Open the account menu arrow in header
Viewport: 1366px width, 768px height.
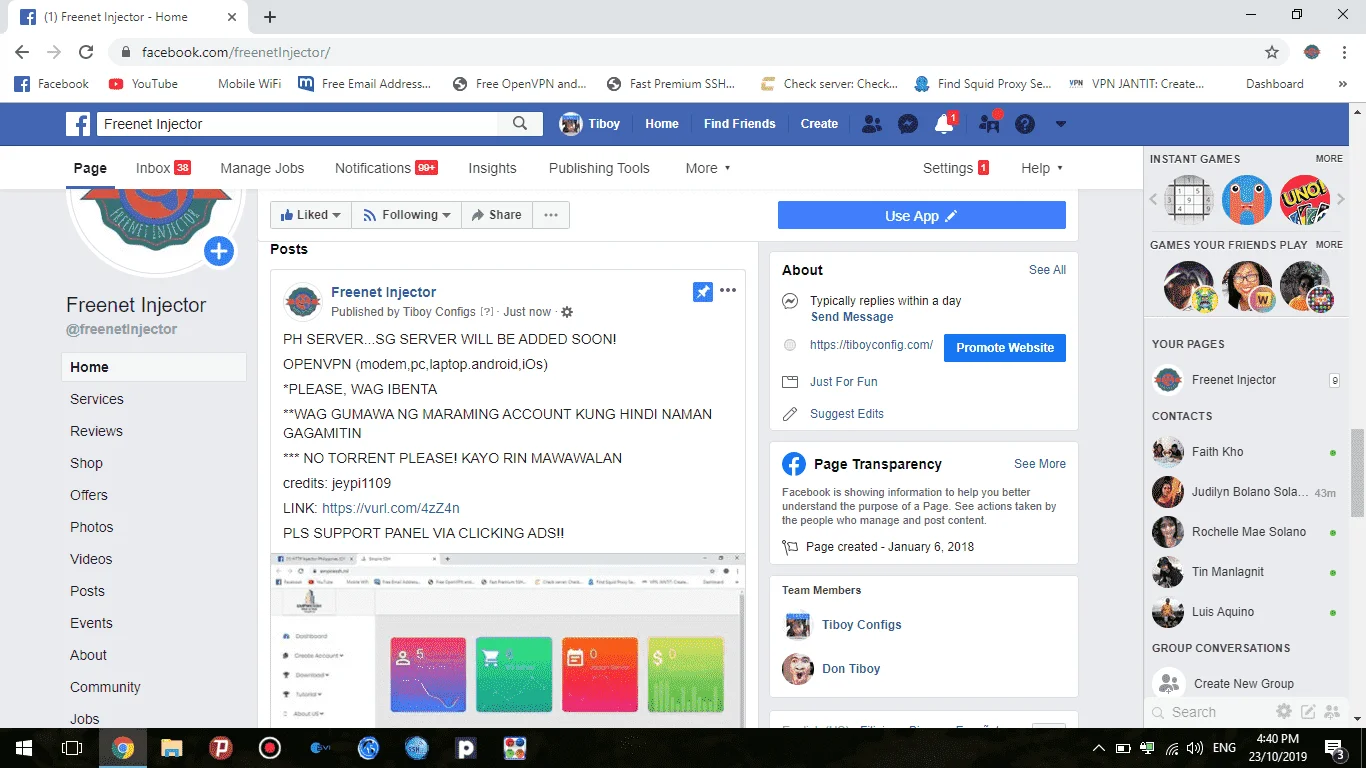pos(1061,124)
